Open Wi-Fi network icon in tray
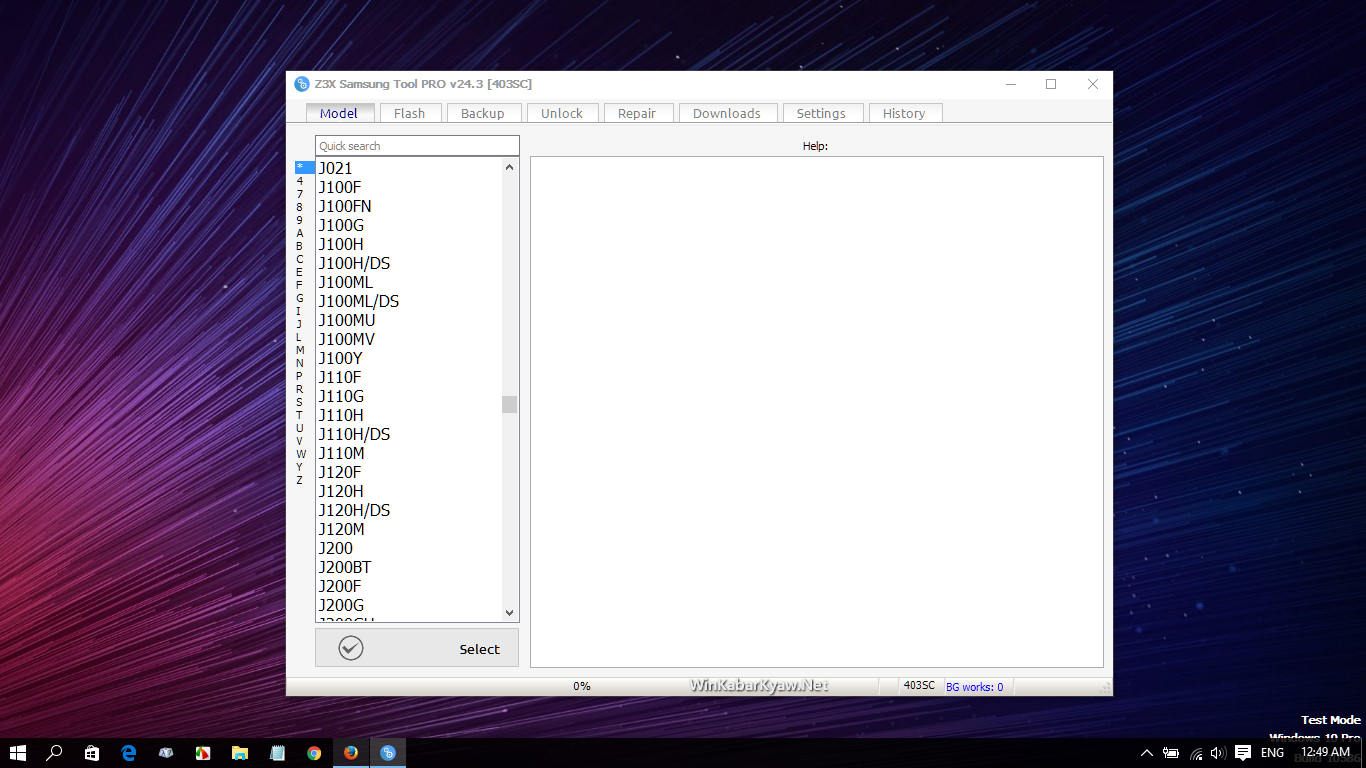1366x768 pixels. click(x=1196, y=753)
